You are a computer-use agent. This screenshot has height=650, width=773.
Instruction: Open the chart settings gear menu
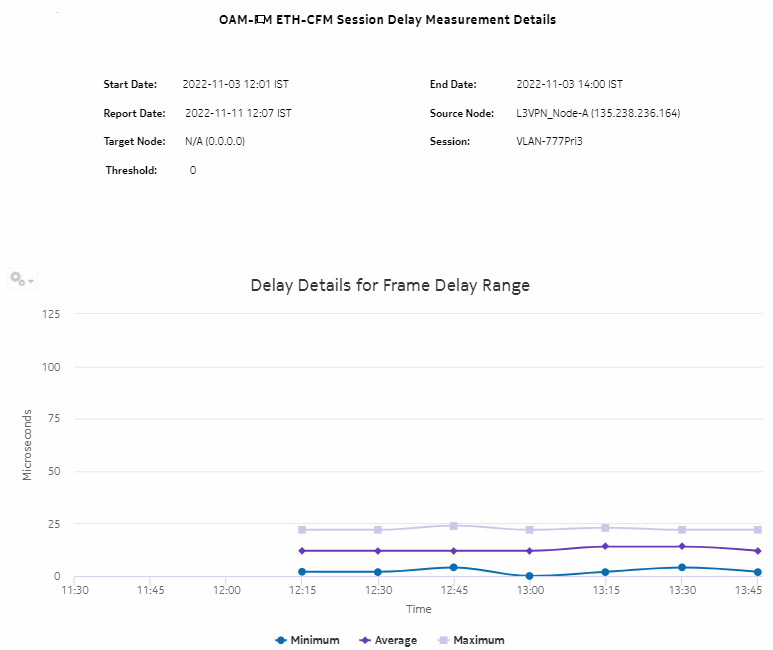click(x=22, y=279)
